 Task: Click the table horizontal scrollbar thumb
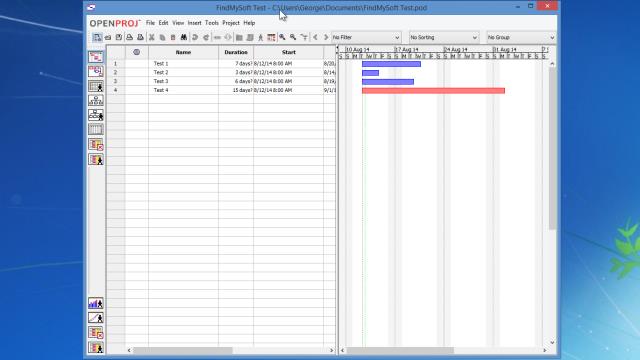(x=183, y=351)
